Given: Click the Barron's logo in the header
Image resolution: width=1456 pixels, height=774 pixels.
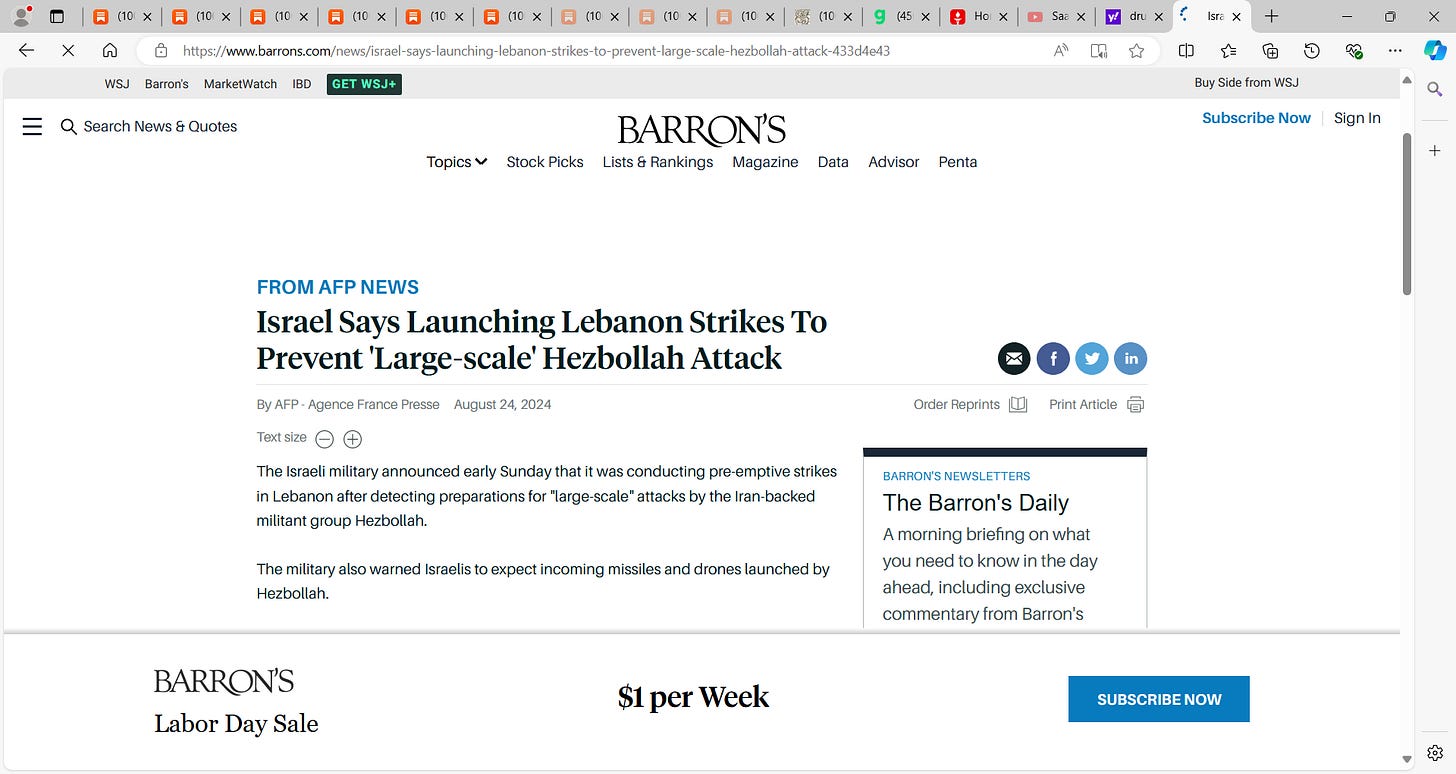Looking at the screenshot, I should tap(701, 130).
